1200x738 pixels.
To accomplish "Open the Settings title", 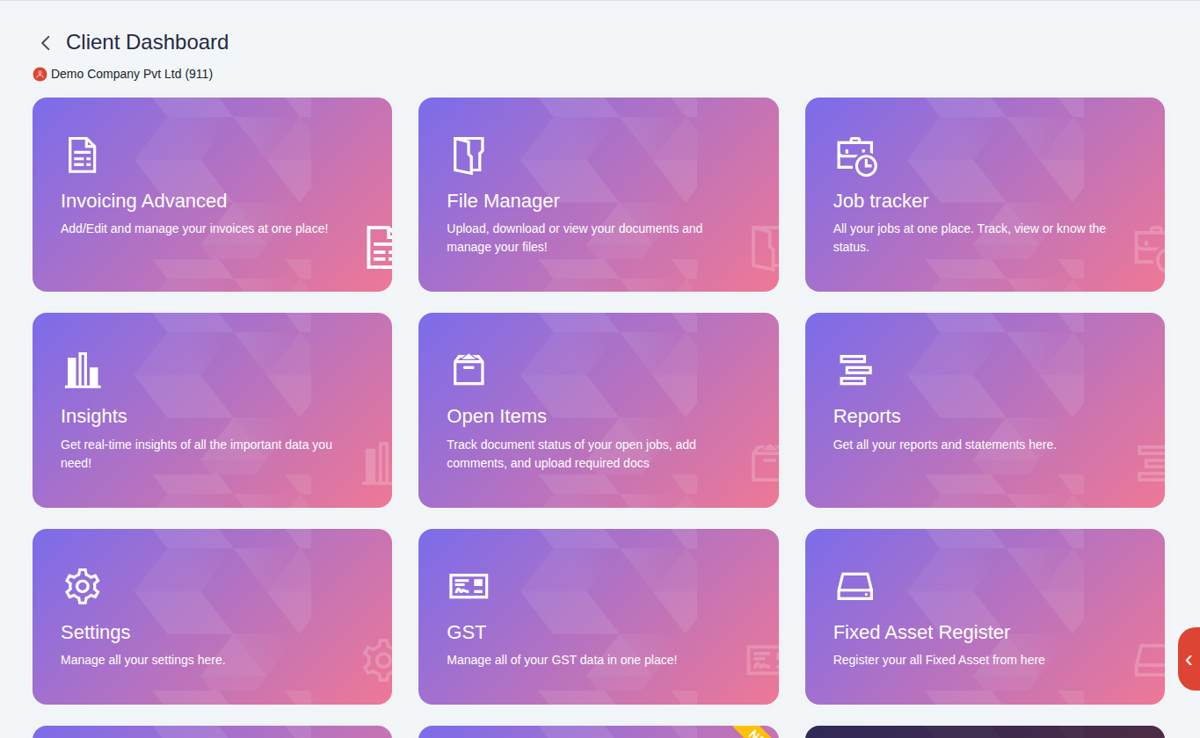I will 96,632.
